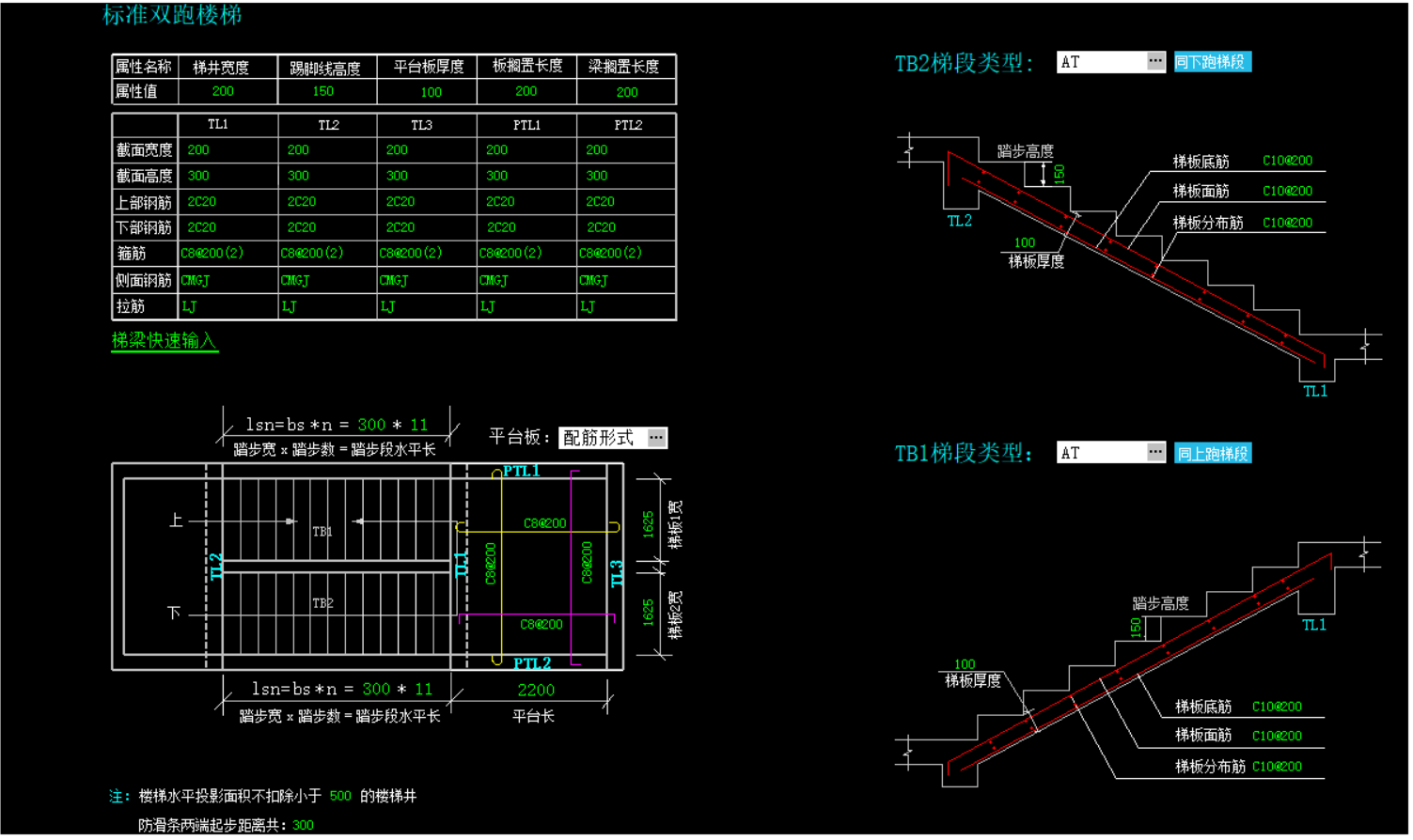Select TL1 侧面钢筋 cell CMGJ
Screen dimensions: 1413x840
tap(195, 280)
